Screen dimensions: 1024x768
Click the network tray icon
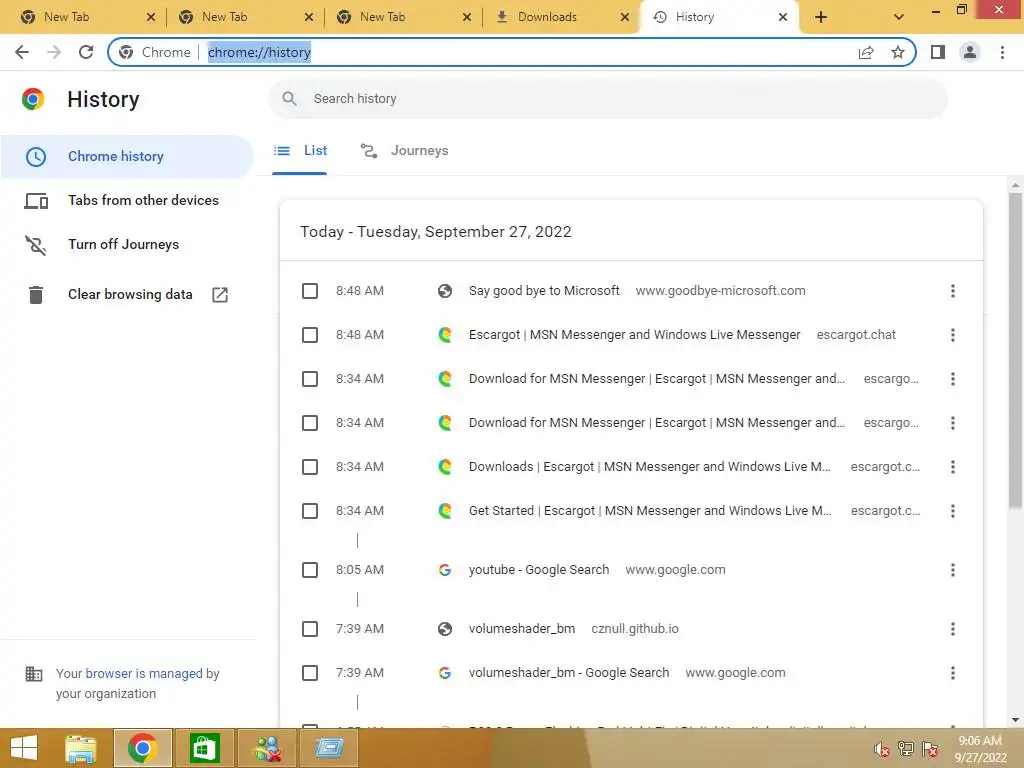906,749
